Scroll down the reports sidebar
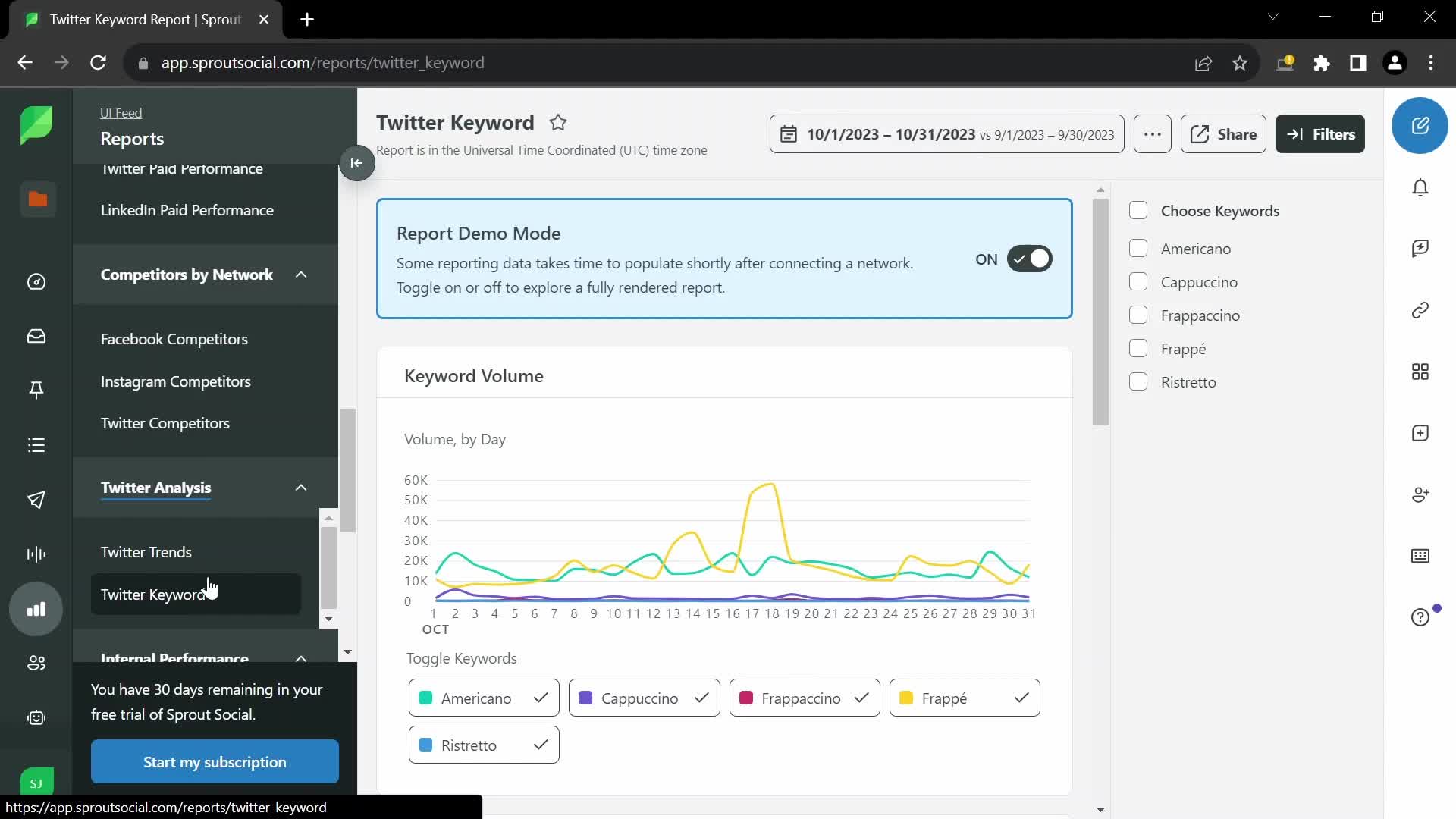Viewport: 1456px width, 819px height. click(329, 618)
